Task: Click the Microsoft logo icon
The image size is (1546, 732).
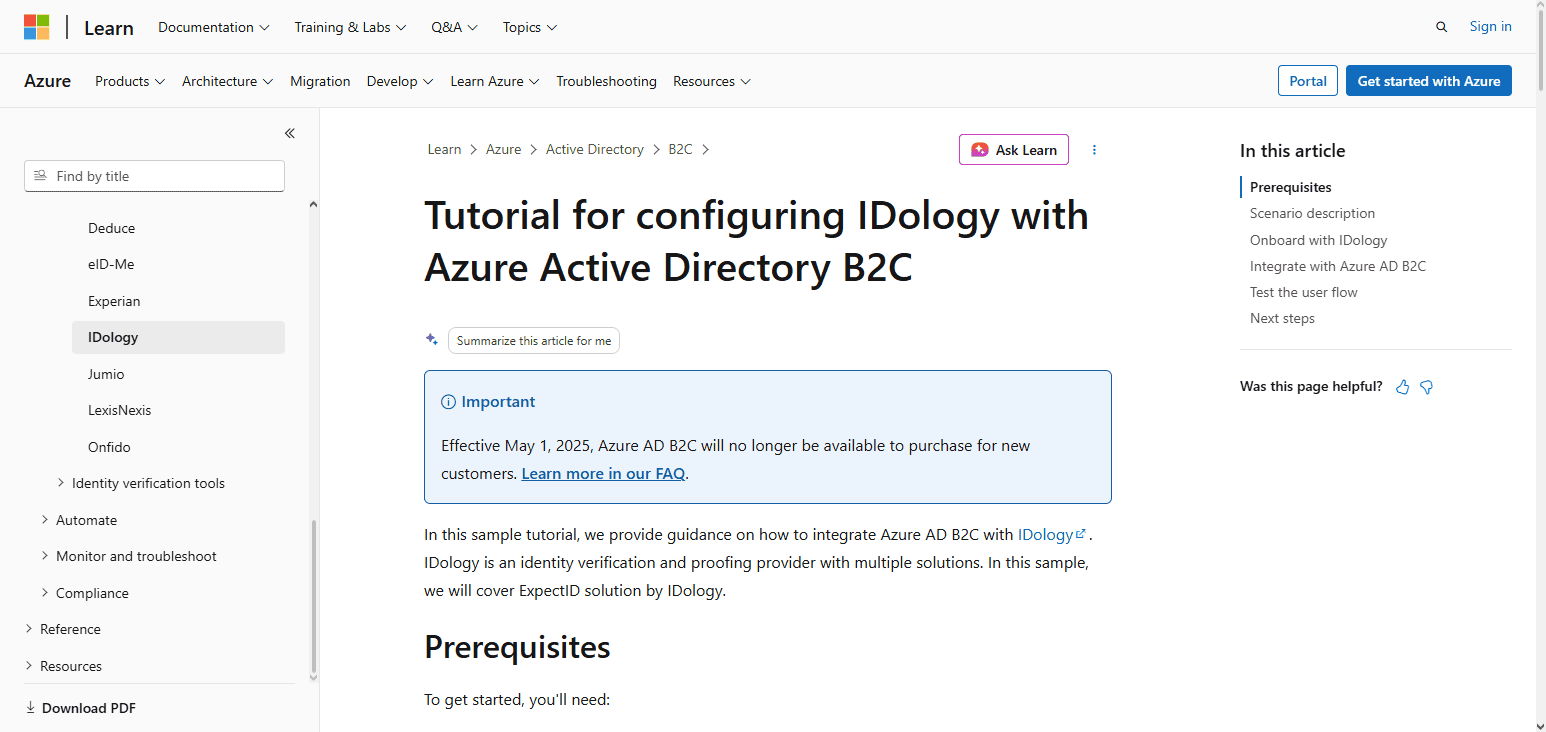Action: tap(37, 27)
